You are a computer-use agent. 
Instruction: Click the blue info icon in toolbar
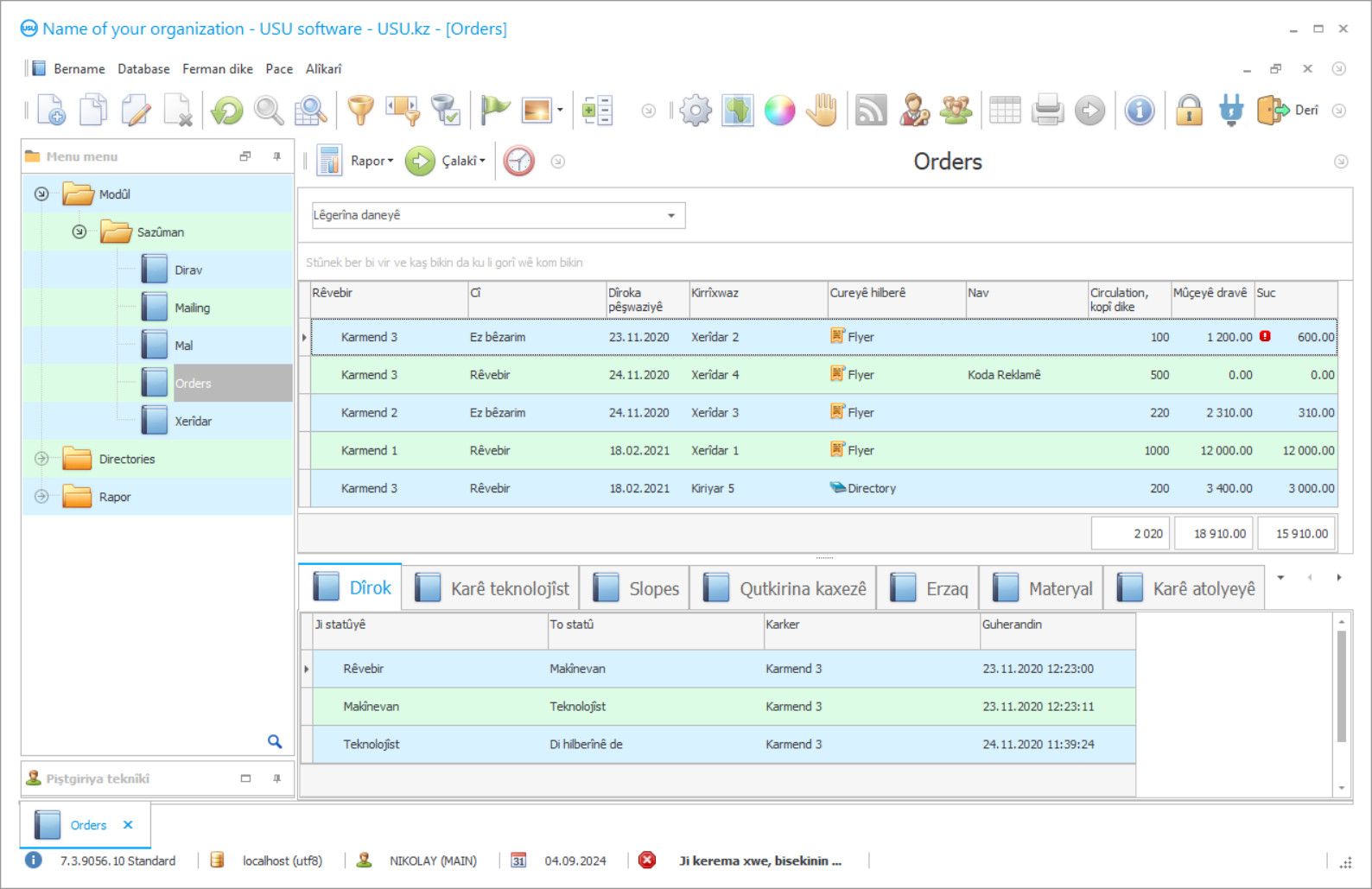coord(1140,111)
